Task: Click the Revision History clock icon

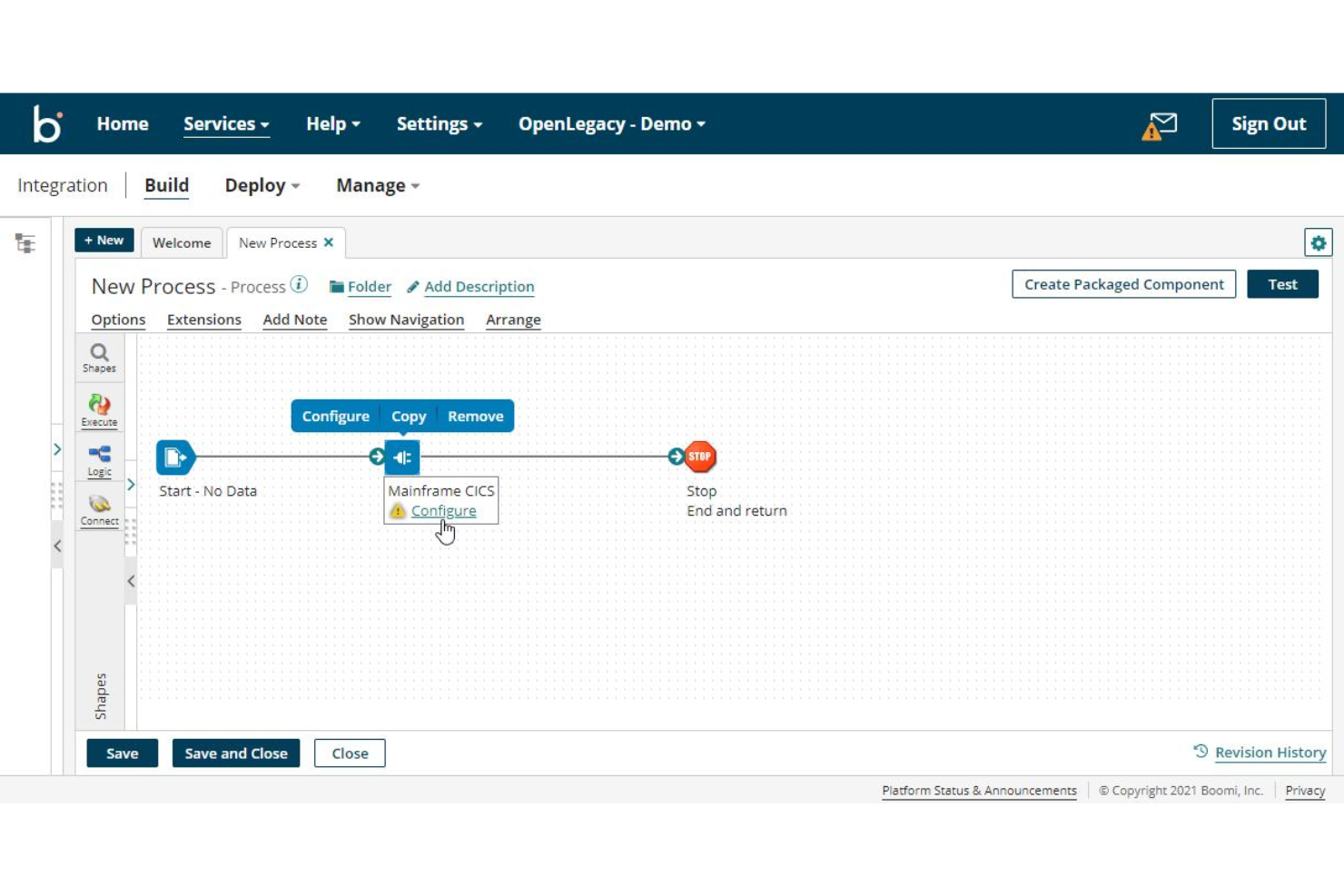Action: pos(1201,752)
